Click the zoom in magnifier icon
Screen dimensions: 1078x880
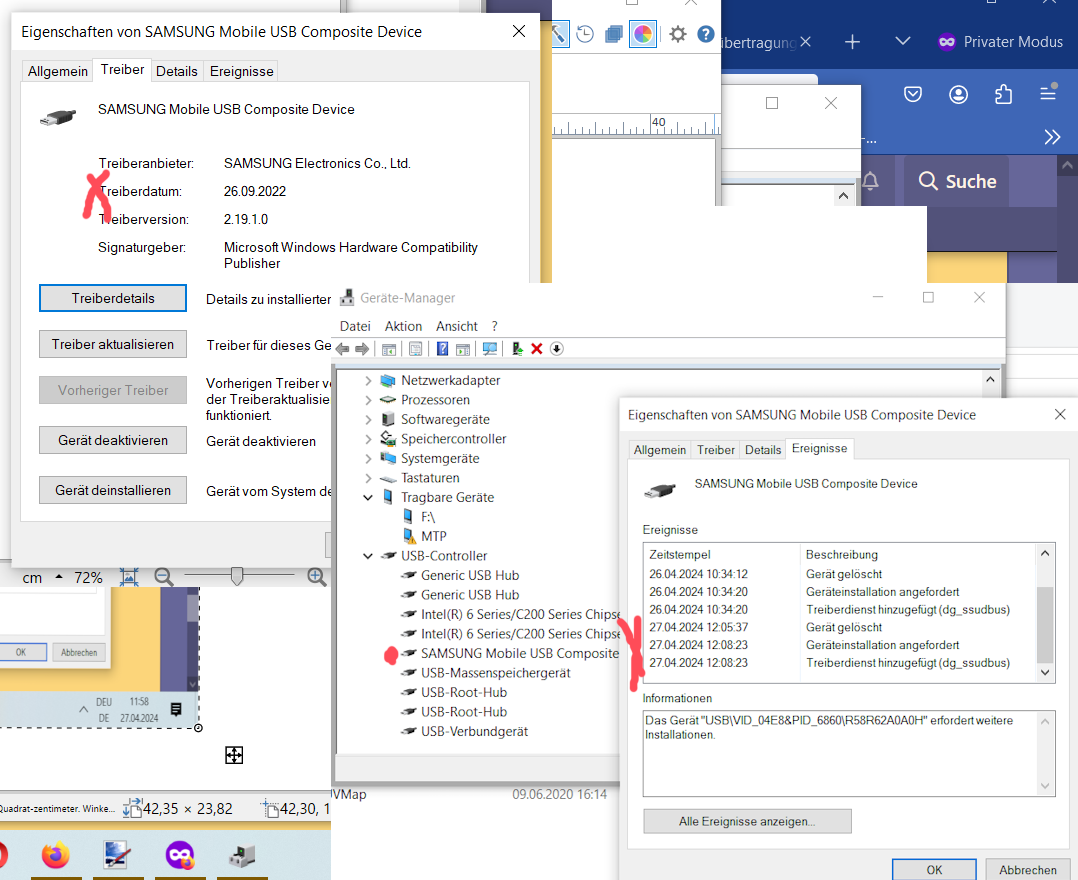[316, 577]
